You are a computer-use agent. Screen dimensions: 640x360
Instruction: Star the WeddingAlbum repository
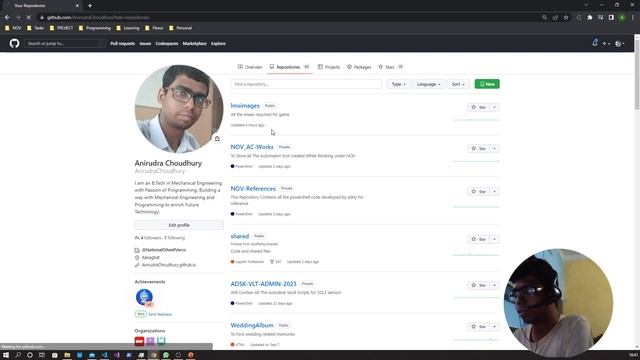pyautogui.click(x=478, y=327)
